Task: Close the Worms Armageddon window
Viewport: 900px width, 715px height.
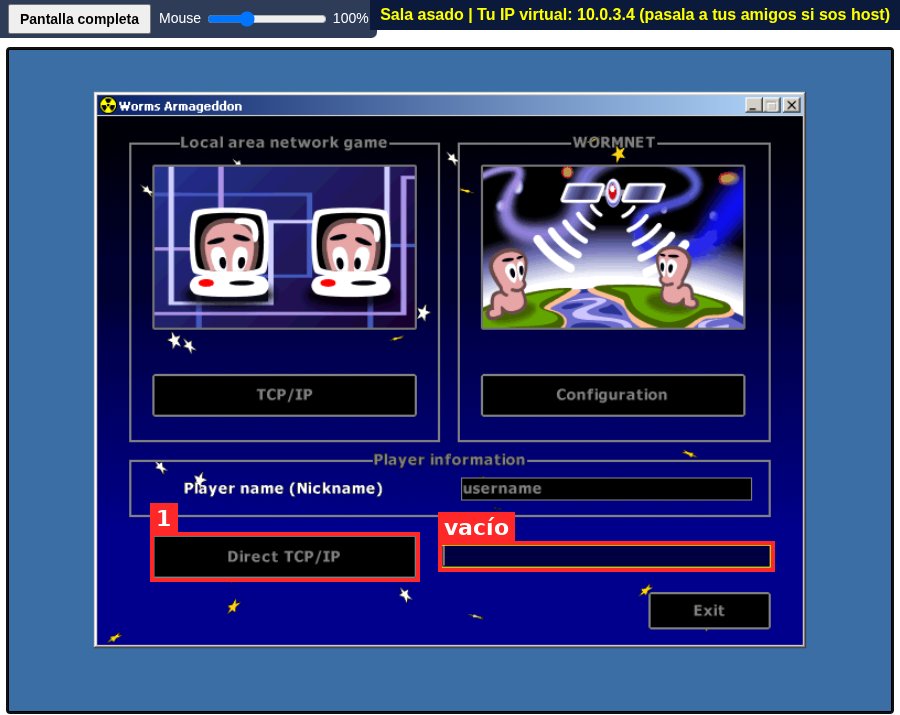Action: point(792,105)
